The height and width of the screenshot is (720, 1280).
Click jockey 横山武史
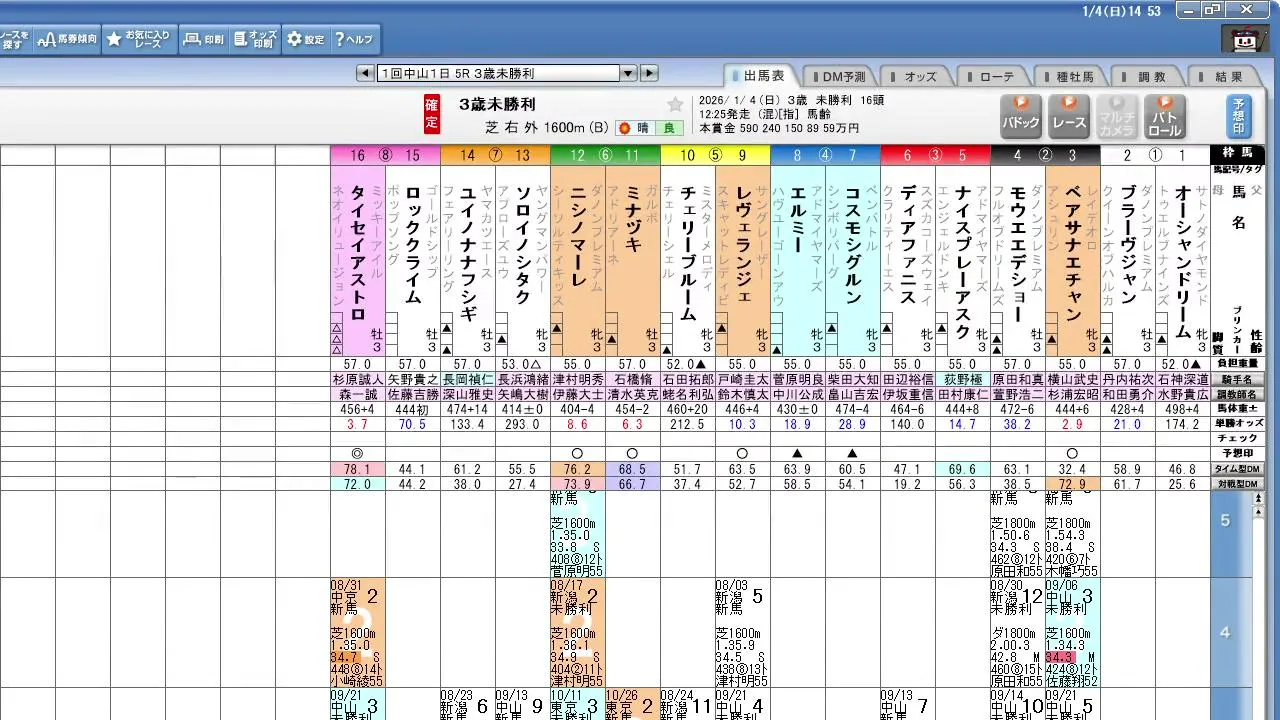pos(1073,380)
